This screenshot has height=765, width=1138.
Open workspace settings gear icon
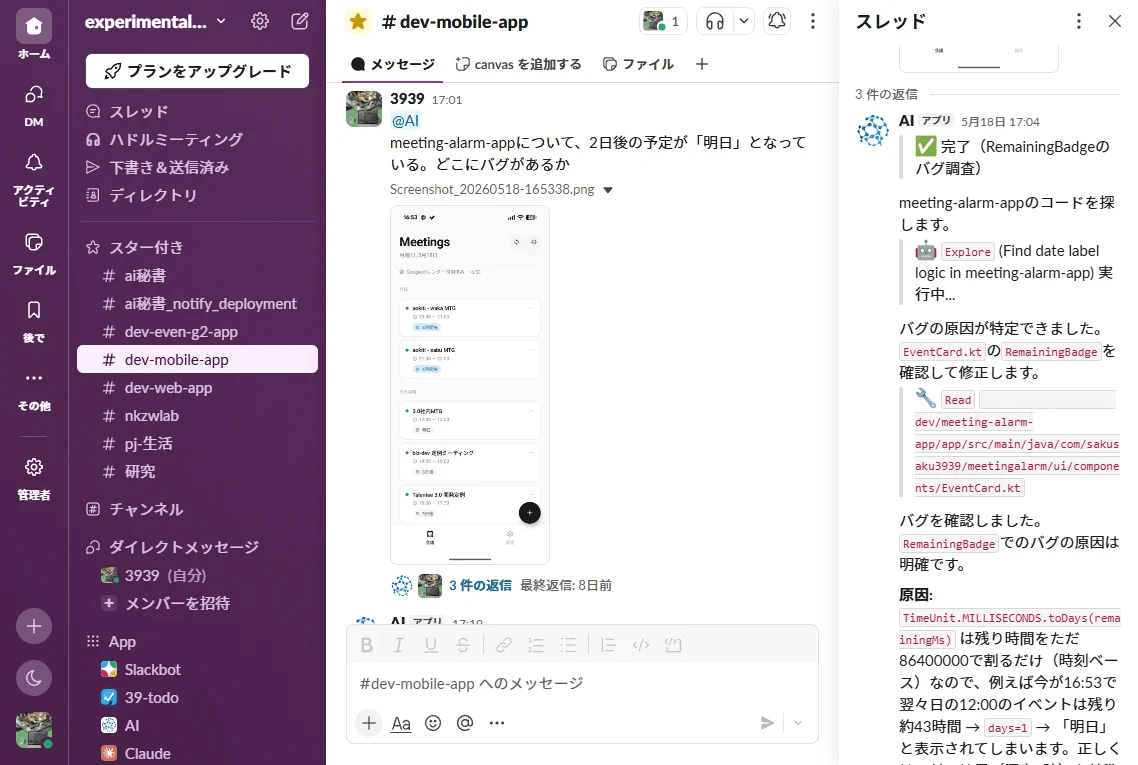tap(260, 22)
